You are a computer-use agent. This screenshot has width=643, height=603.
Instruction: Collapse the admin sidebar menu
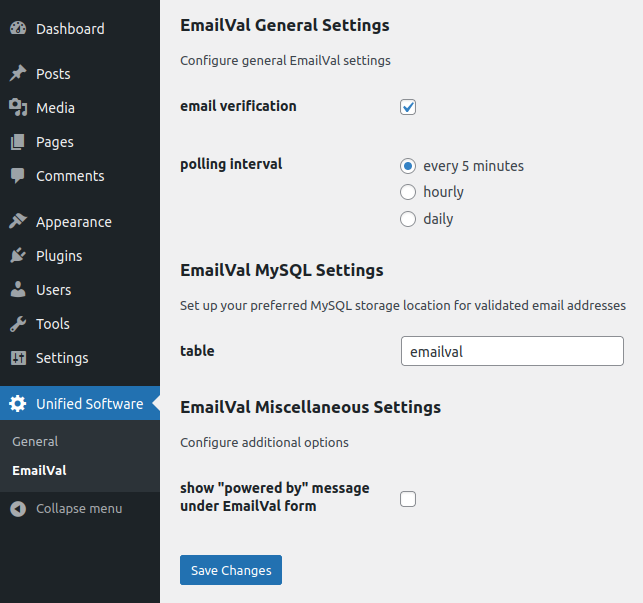66,509
